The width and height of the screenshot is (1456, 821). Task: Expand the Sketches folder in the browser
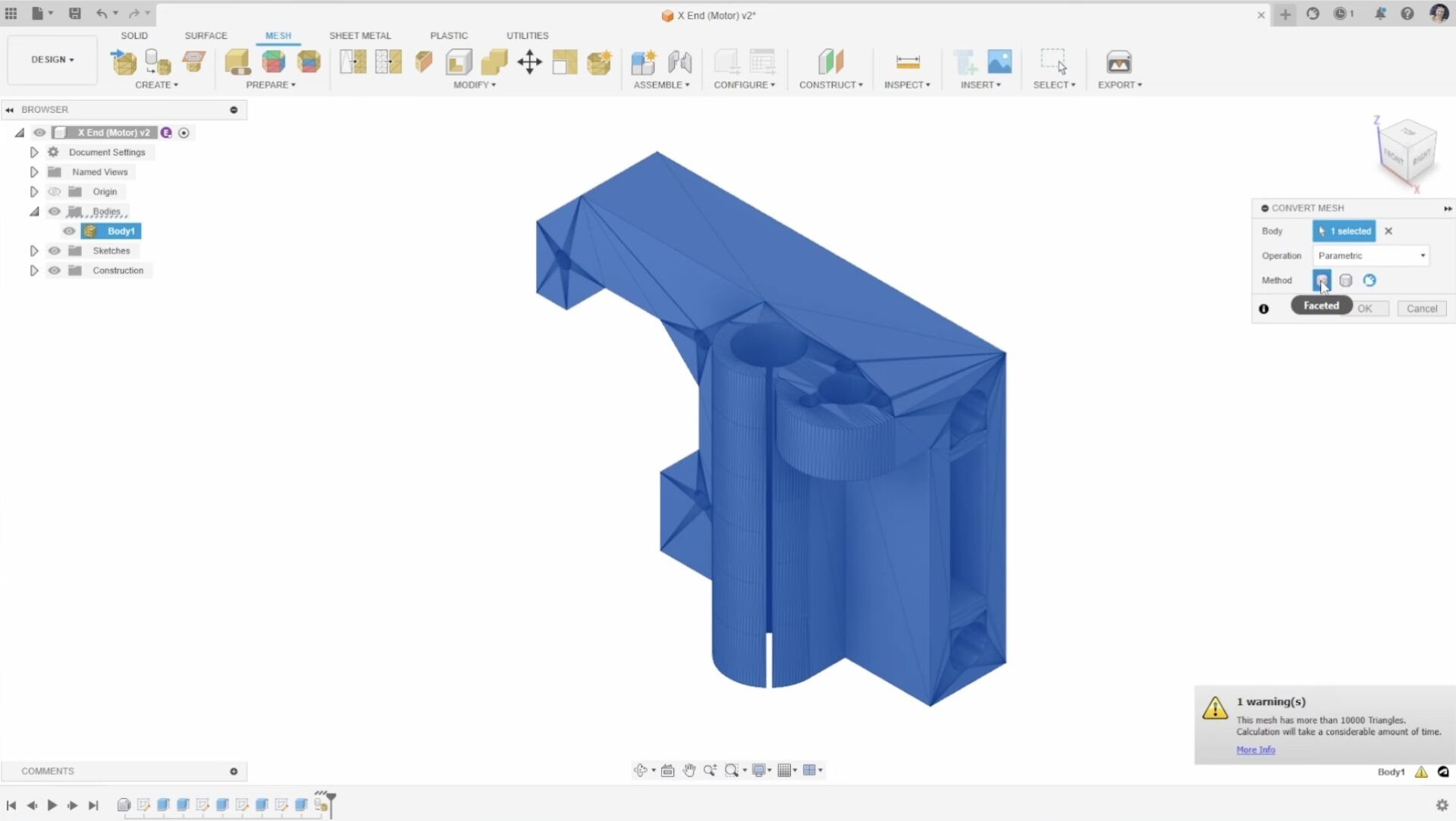click(34, 250)
